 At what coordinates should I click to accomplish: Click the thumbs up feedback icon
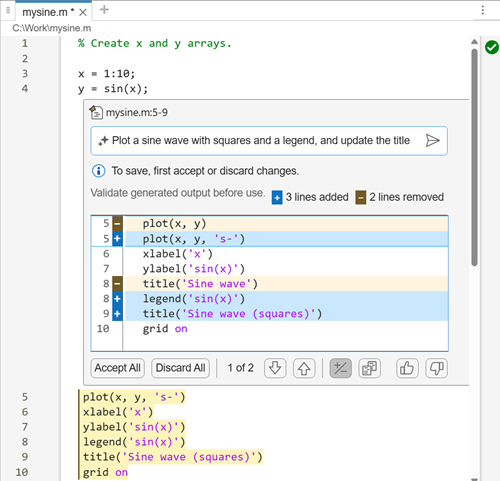pyautogui.click(x=407, y=368)
